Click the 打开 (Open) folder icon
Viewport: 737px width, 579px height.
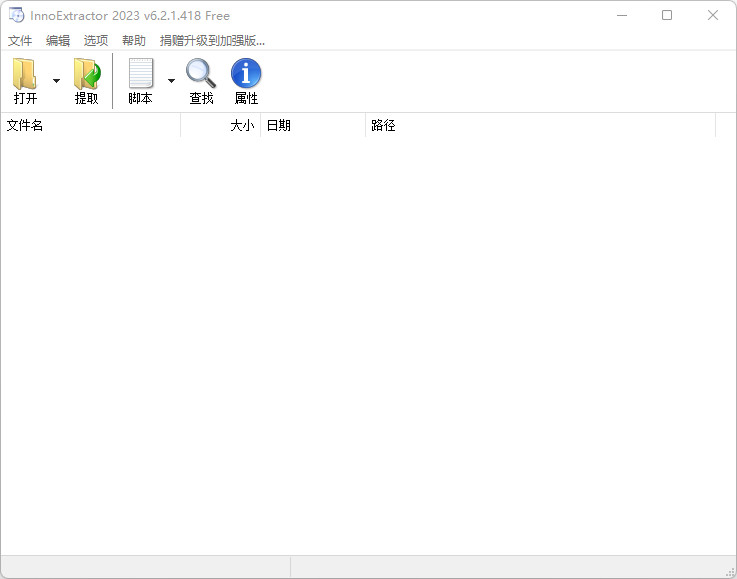[25, 74]
